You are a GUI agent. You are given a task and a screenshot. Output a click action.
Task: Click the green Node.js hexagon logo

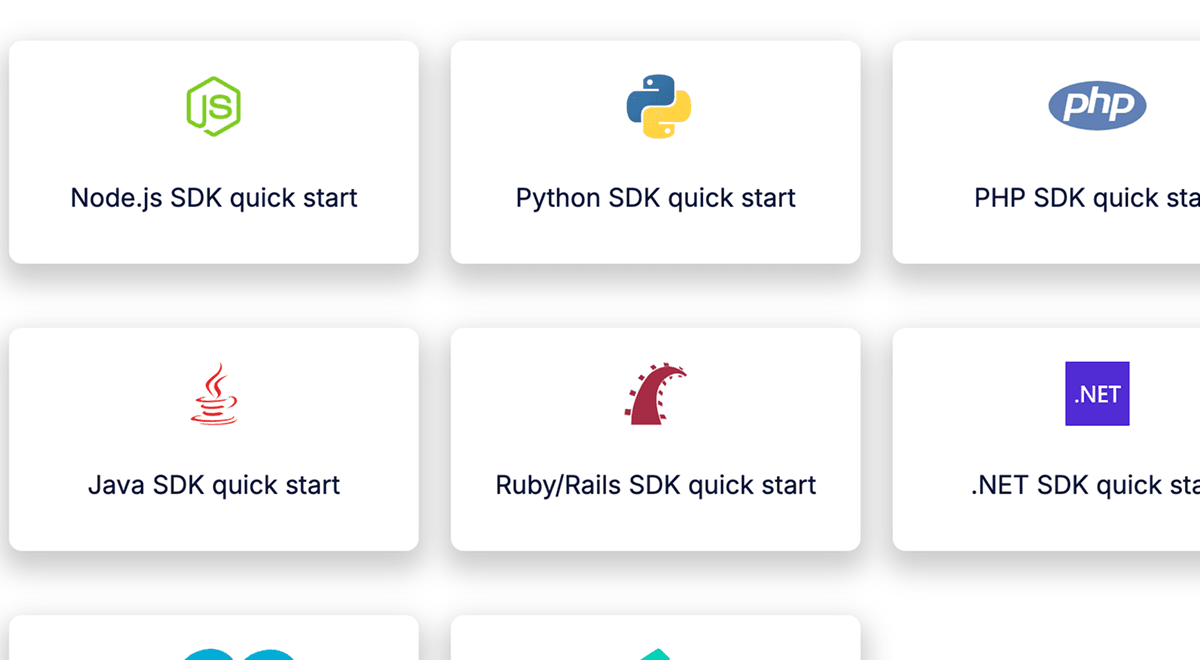pyautogui.click(x=214, y=106)
